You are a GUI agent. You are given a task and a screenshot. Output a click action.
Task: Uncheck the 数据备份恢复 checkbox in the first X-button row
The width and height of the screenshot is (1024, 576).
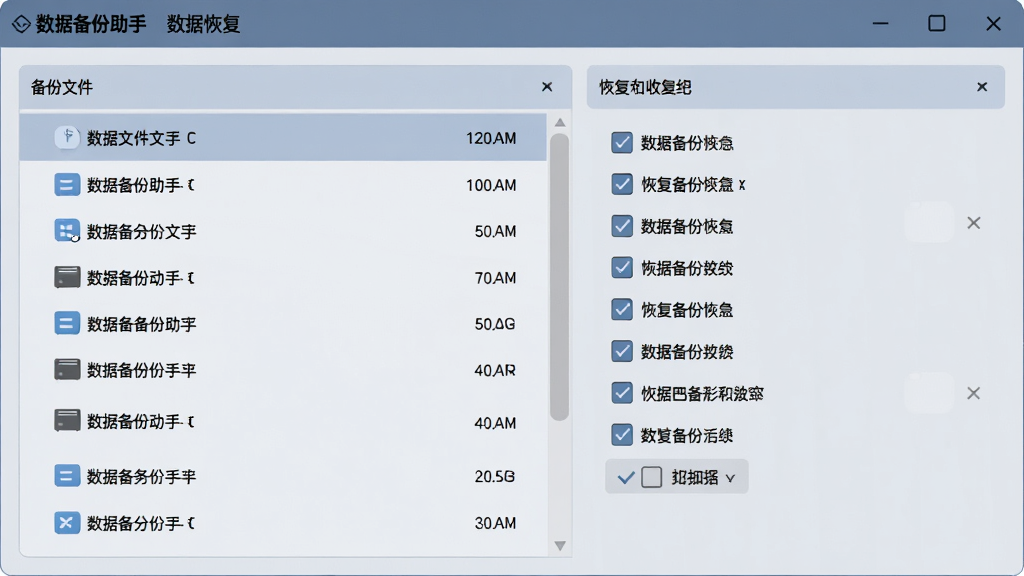click(622, 226)
